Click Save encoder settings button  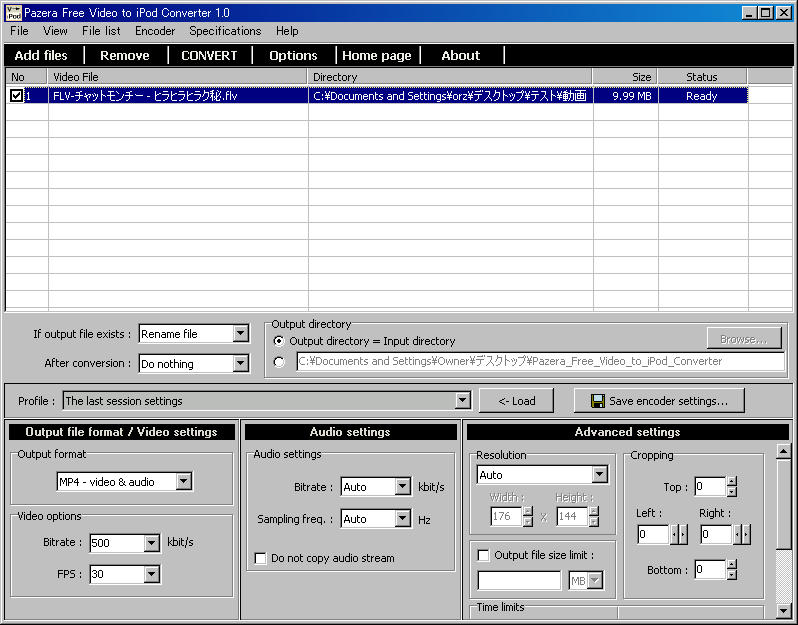(x=659, y=401)
